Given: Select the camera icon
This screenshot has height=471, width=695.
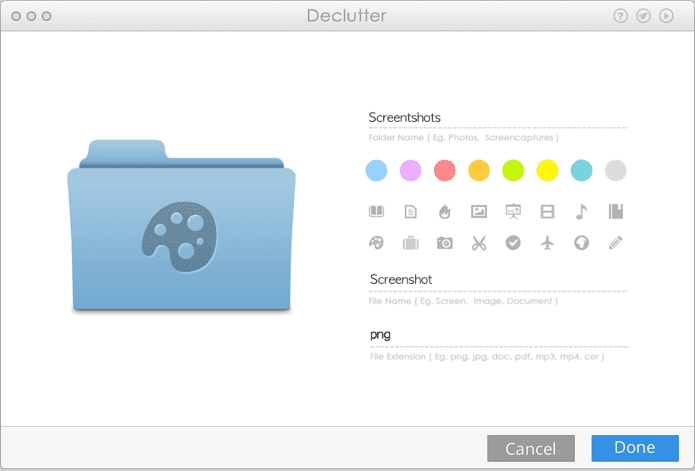Looking at the screenshot, I should tap(445, 243).
